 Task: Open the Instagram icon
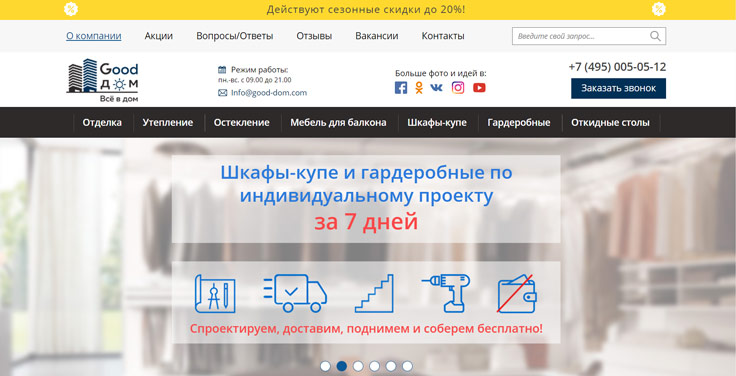click(x=458, y=88)
